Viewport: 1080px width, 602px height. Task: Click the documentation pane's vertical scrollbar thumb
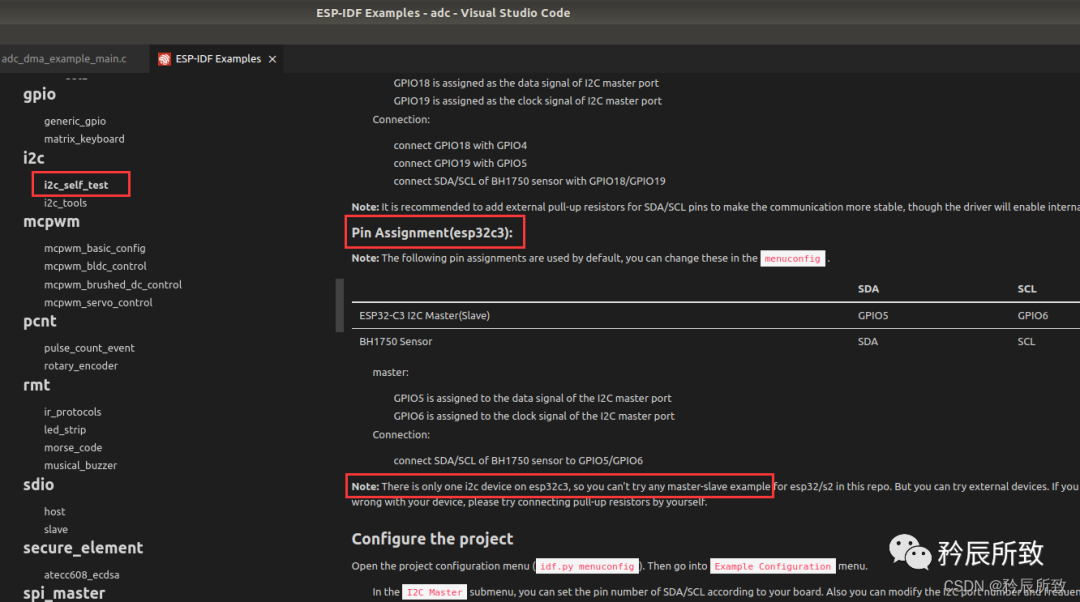click(340, 305)
